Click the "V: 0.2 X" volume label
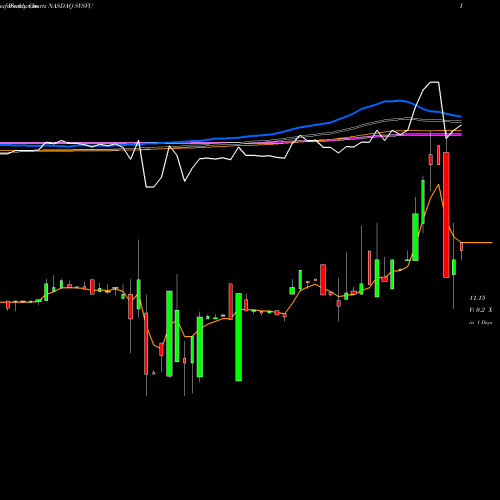This screenshot has height=500, width=500. (481, 310)
